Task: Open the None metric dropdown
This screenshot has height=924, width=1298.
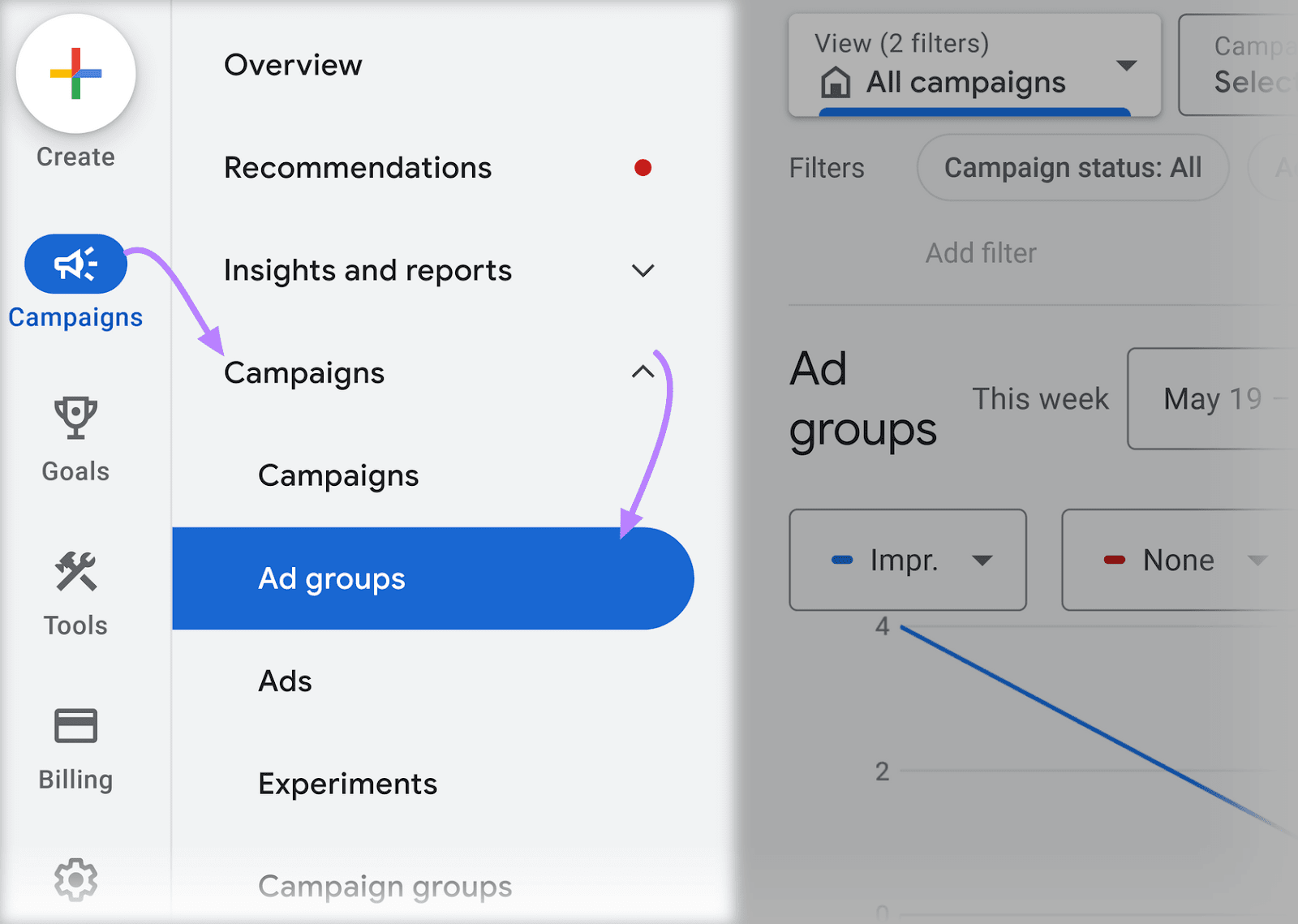Action: (1257, 560)
